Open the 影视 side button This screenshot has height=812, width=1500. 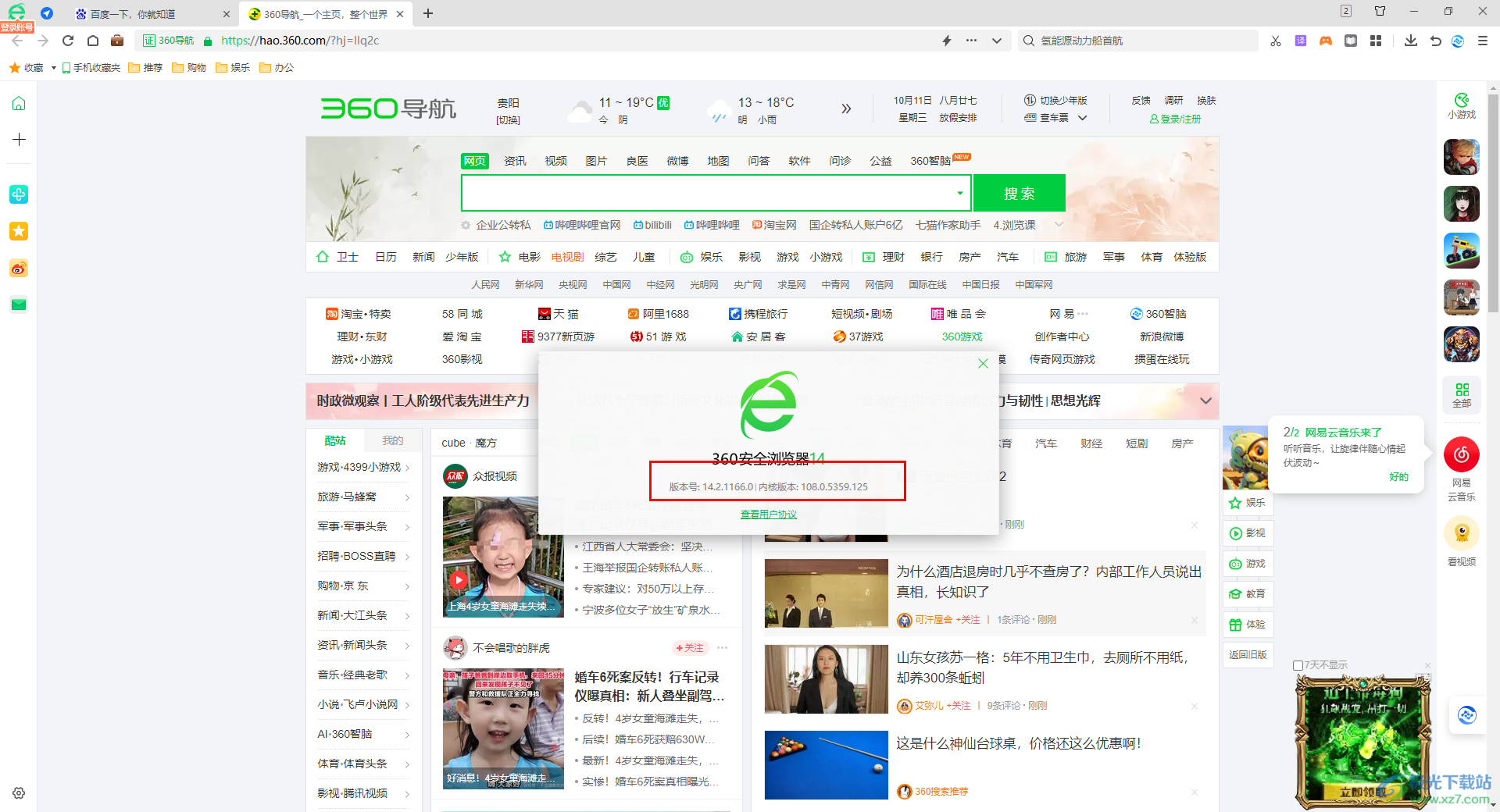coord(1248,533)
